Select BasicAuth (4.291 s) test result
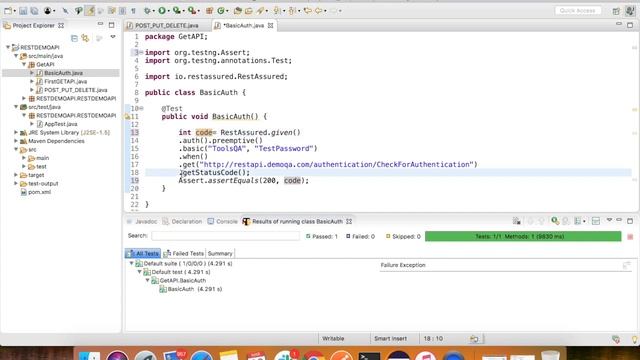This screenshot has width=640, height=360. click(195, 289)
